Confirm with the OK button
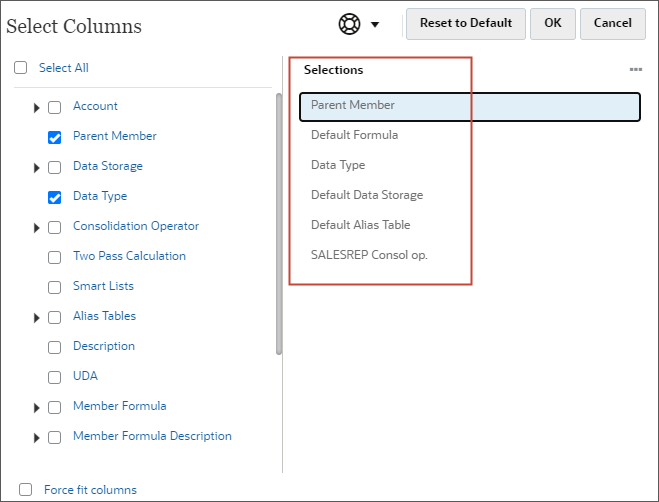 [x=552, y=23]
